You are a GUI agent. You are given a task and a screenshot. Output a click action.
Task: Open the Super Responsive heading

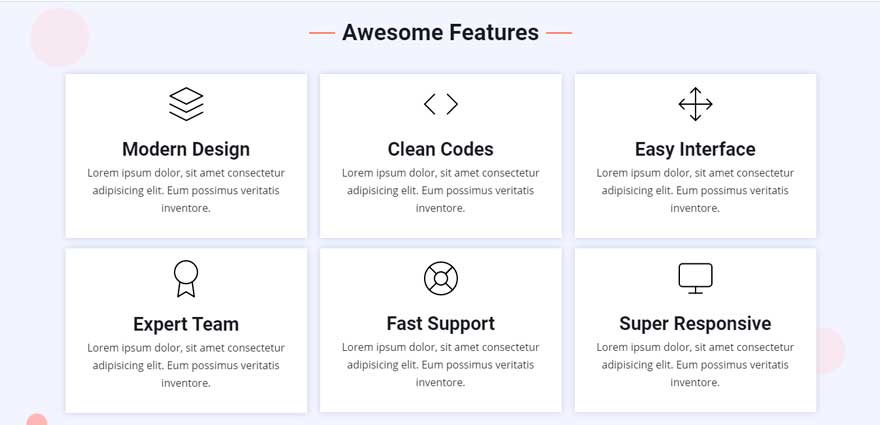pos(695,324)
